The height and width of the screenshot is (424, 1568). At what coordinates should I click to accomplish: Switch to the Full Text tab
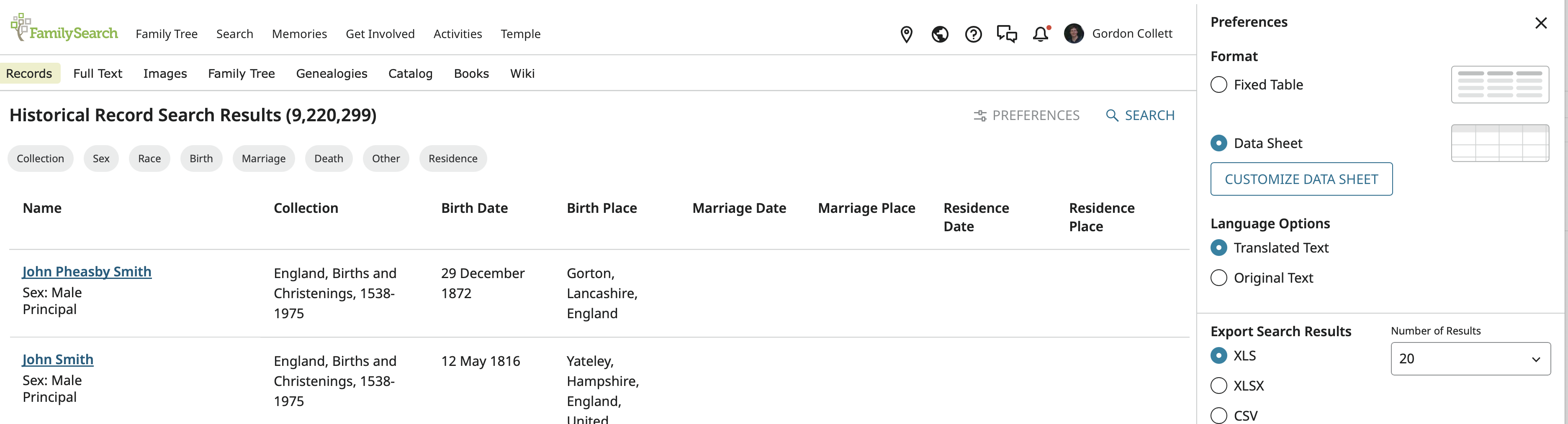[98, 74]
